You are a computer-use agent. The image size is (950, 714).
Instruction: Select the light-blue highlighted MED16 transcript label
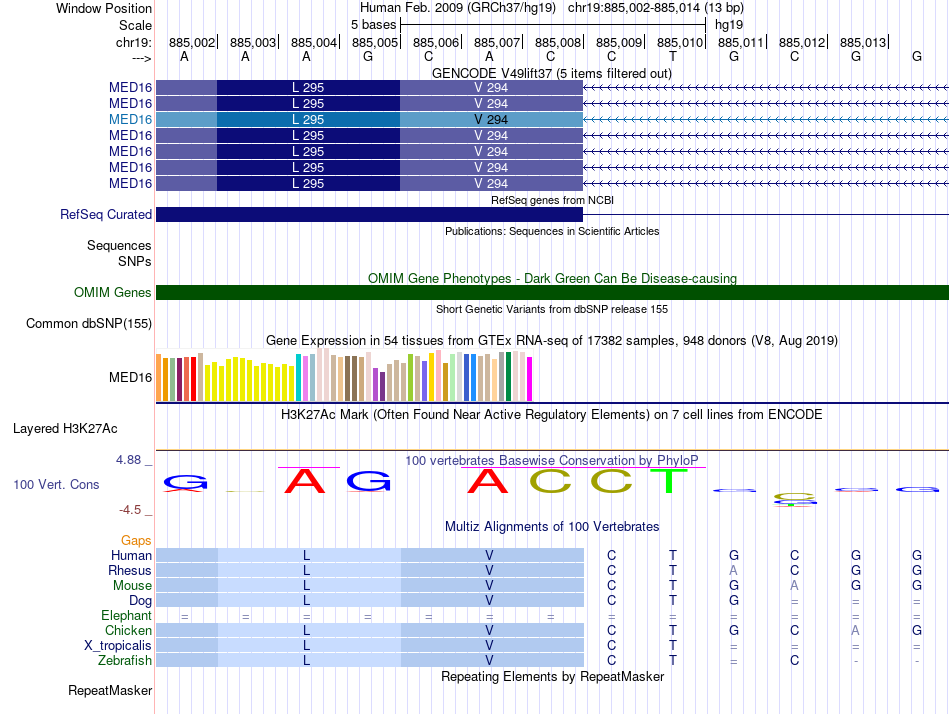[130, 119]
